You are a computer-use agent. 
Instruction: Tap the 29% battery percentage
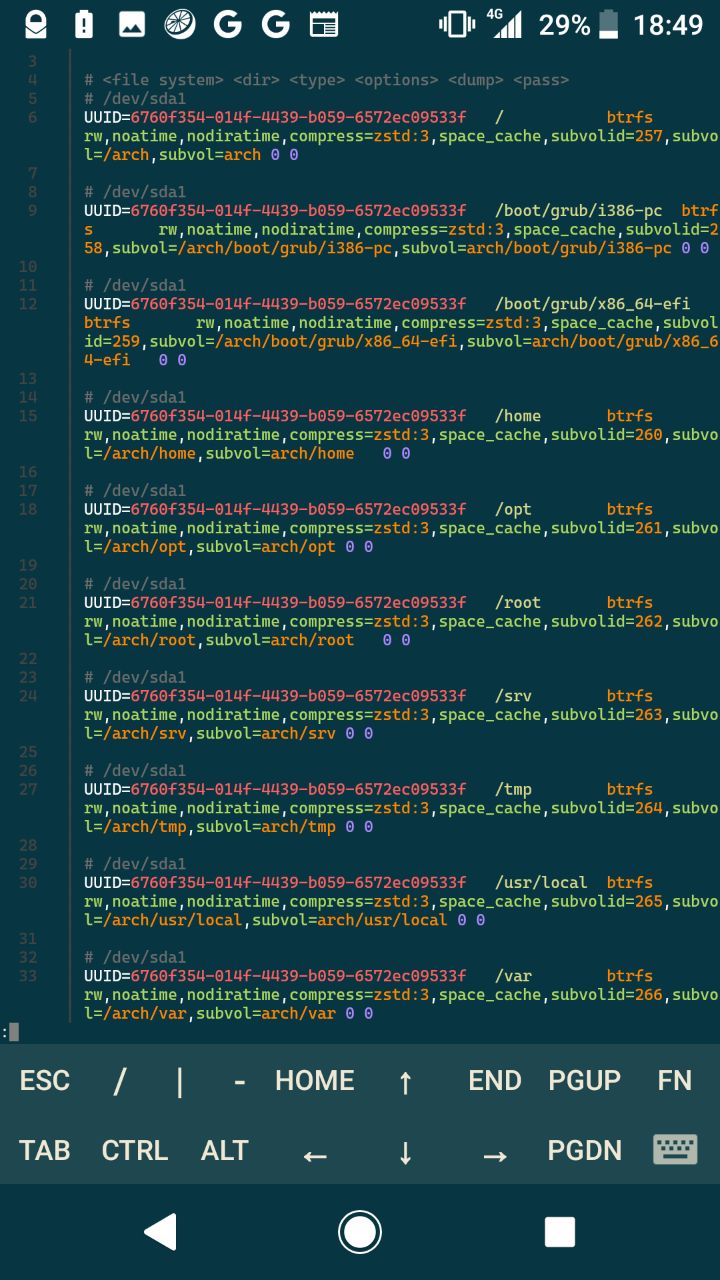tap(564, 24)
